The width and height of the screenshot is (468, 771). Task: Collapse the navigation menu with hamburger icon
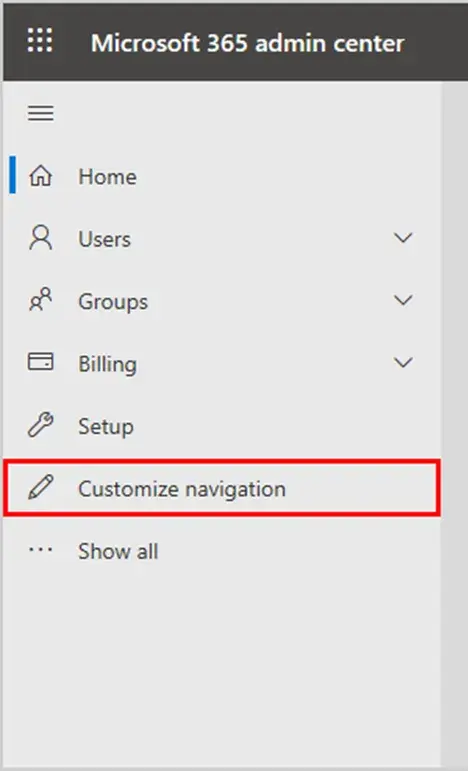(x=41, y=113)
